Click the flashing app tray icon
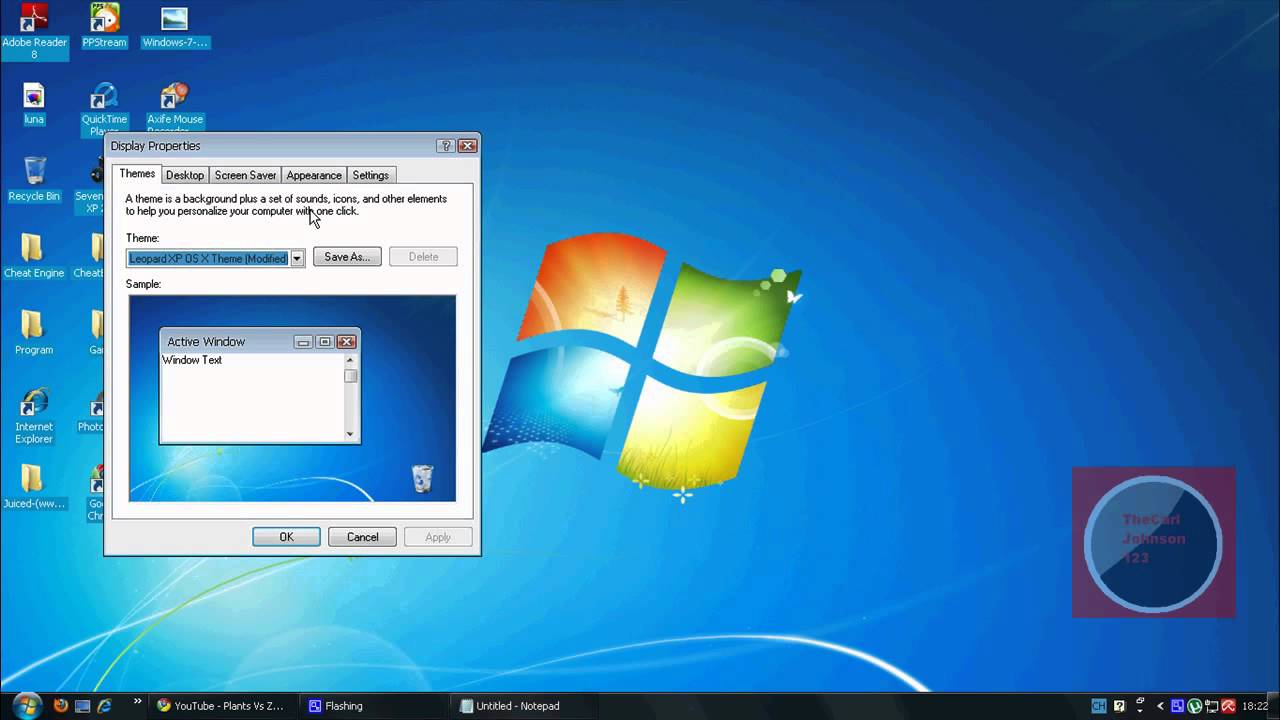Screen dimensions: 1280x720 [1177, 706]
